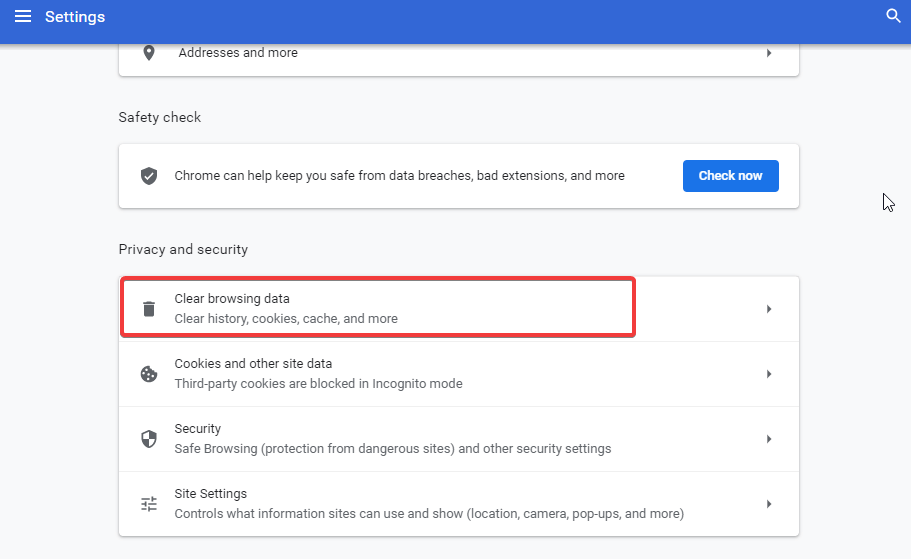Open Security settings row title
The width and height of the screenshot is (911, 559).
[x=198, y=429]
